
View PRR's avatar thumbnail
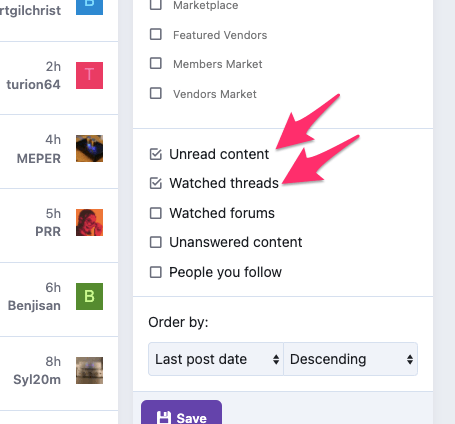(89, 222)
